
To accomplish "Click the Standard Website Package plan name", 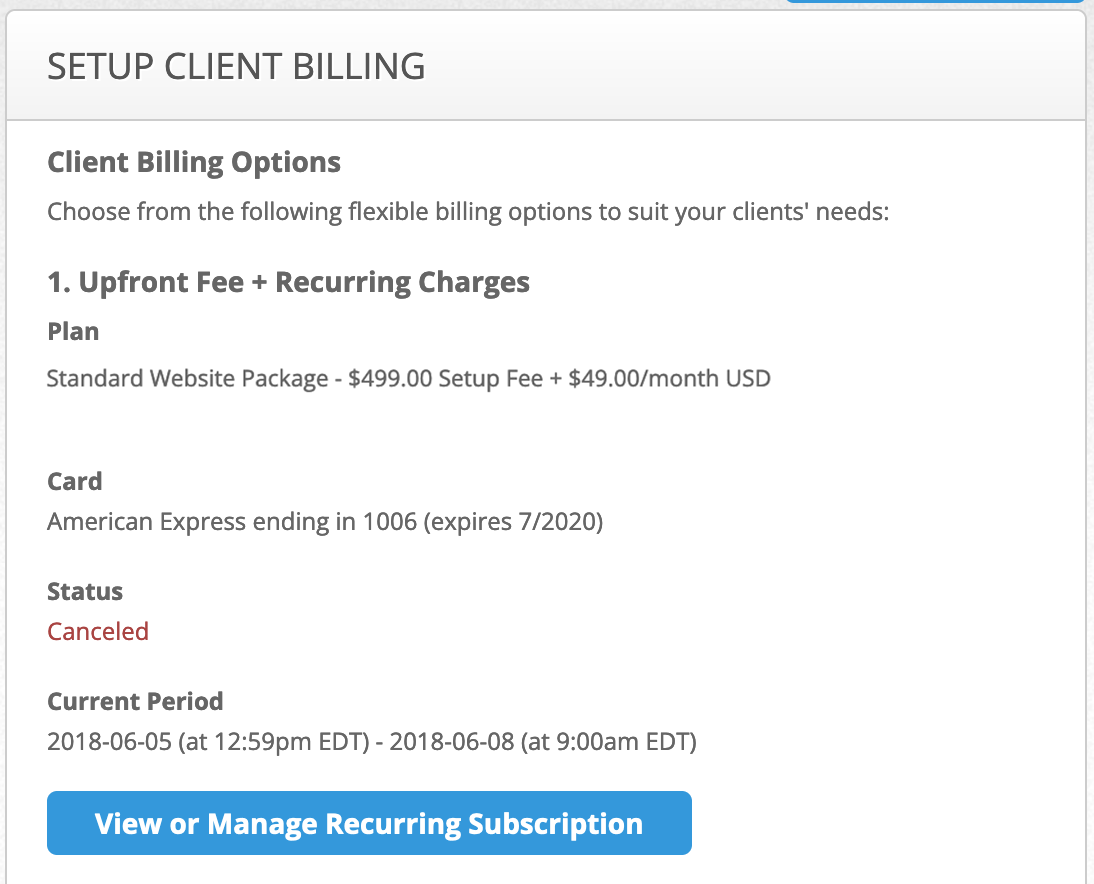I will tap(187, 379).
